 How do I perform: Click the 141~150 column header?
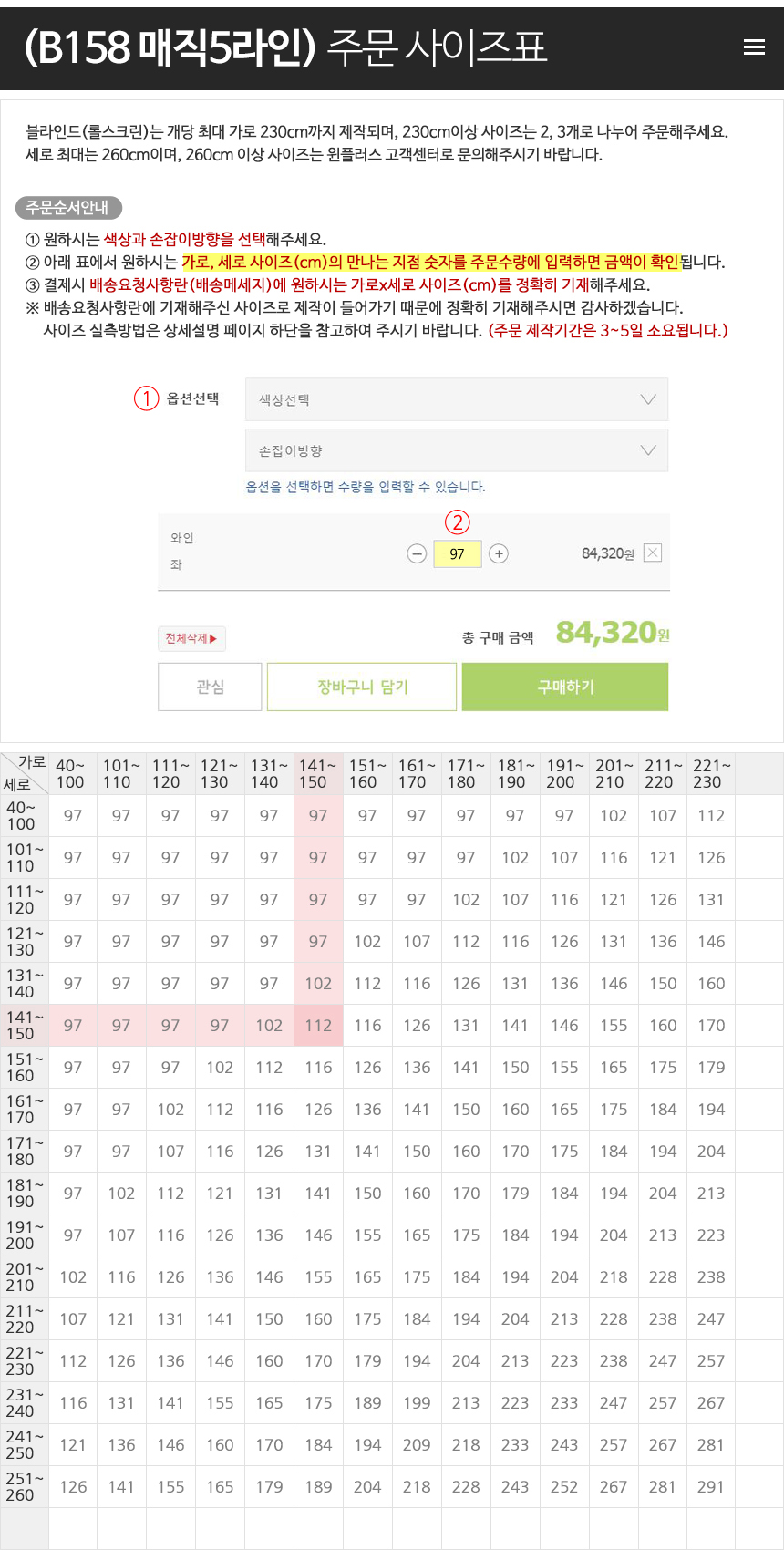[x=318, y=774]
